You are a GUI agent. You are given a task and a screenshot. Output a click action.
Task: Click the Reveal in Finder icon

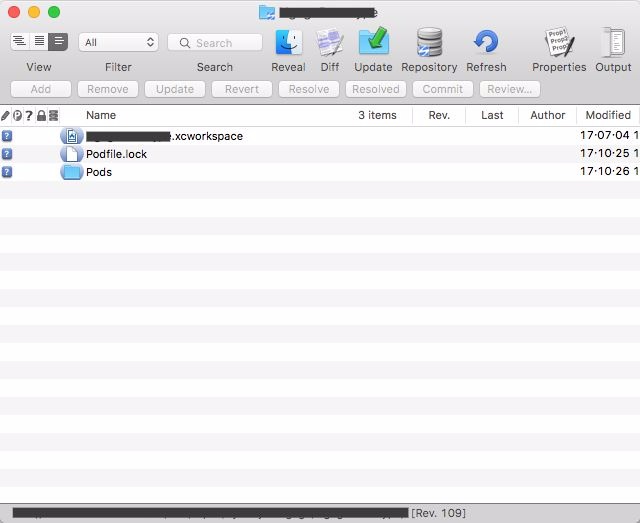(289, 42)
